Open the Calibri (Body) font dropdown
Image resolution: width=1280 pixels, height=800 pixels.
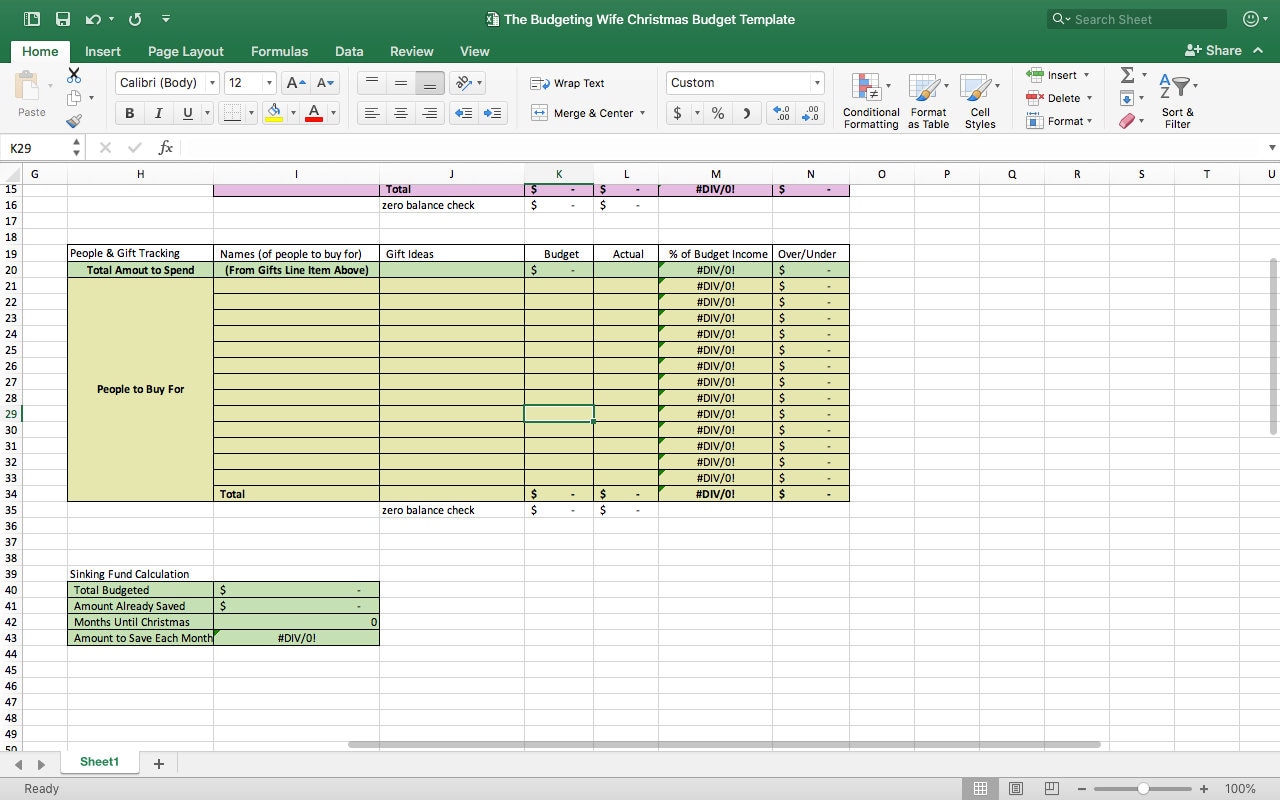point(212,83)
